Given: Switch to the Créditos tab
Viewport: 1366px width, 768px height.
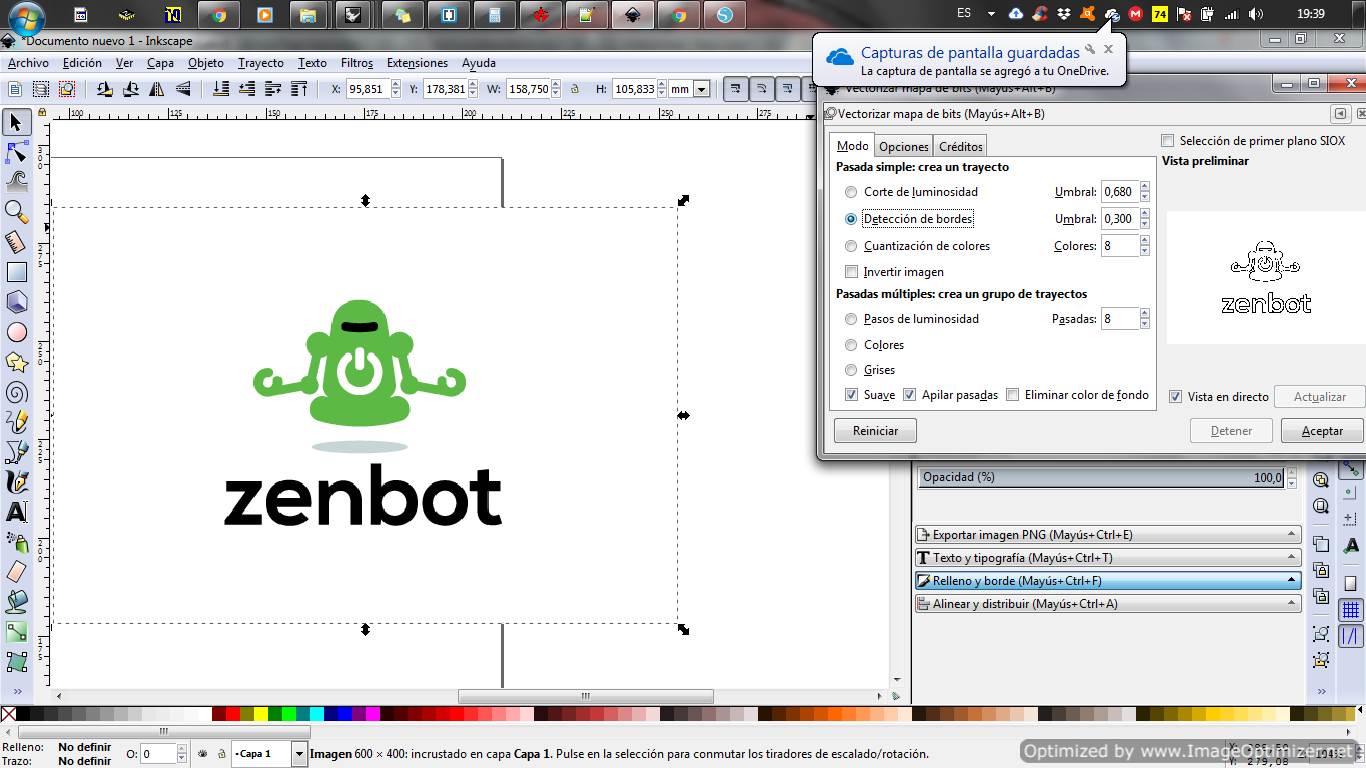Looking at the screenshot, I should pyautogui.click(x=960, y=147).
